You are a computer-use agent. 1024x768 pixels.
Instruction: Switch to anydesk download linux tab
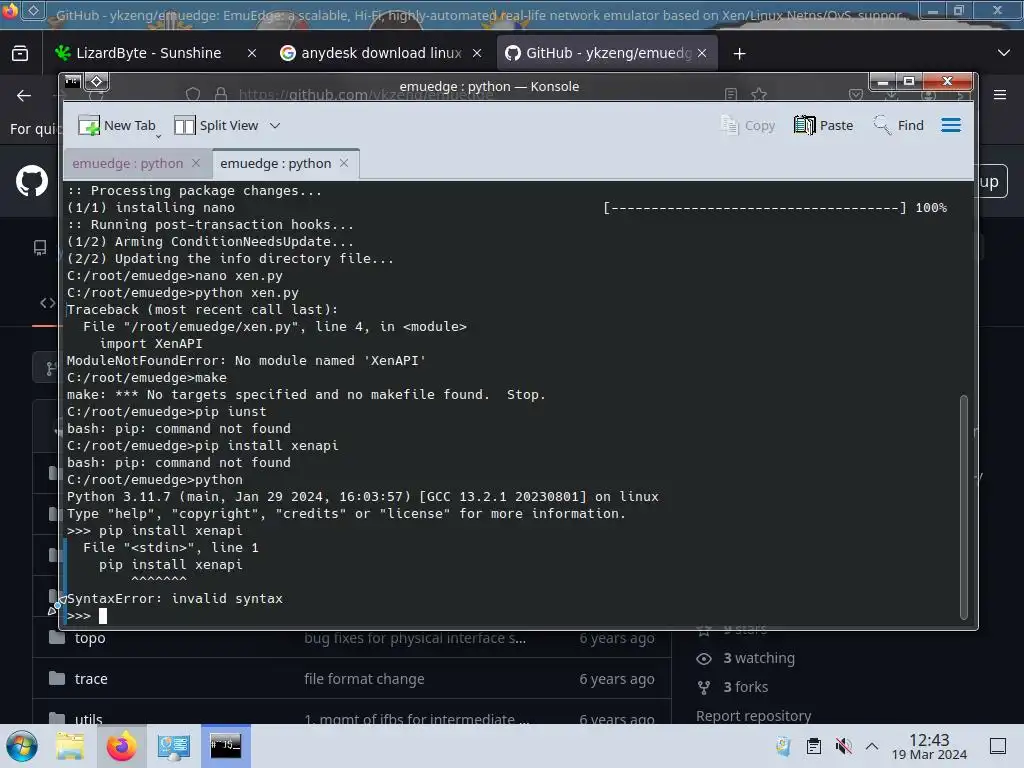point(381,53)
